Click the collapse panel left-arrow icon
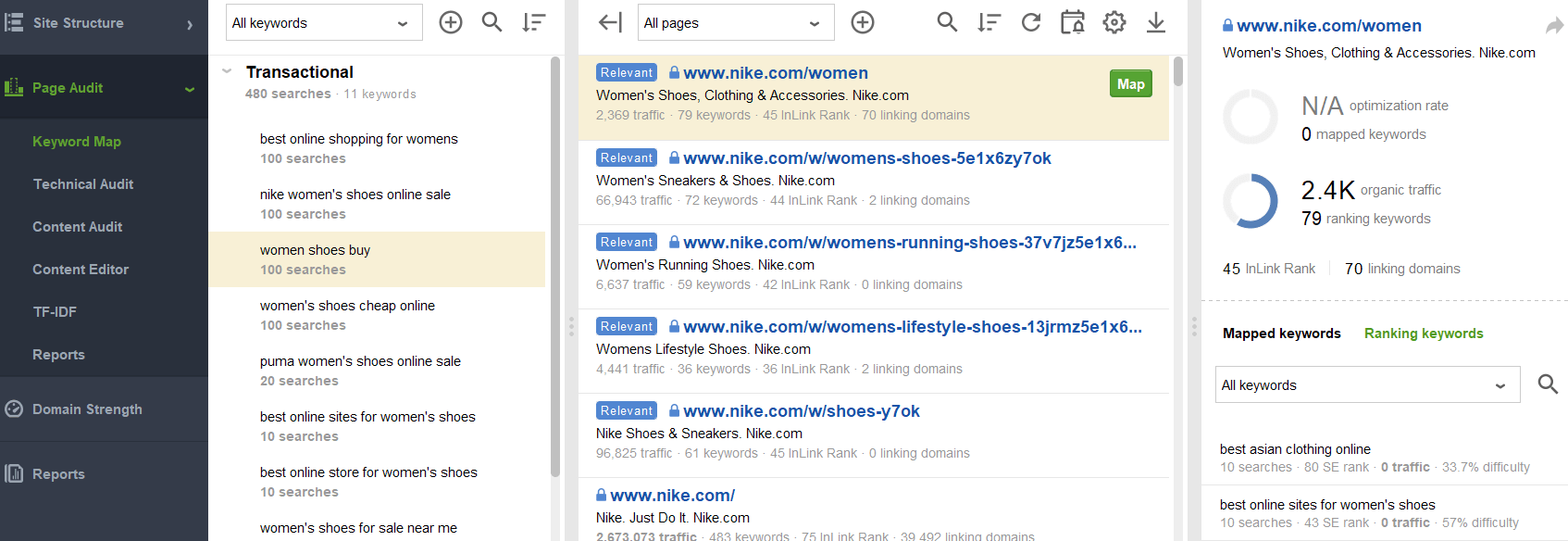The width and height of the screenshot is (1568, 541). coord(610,22)
